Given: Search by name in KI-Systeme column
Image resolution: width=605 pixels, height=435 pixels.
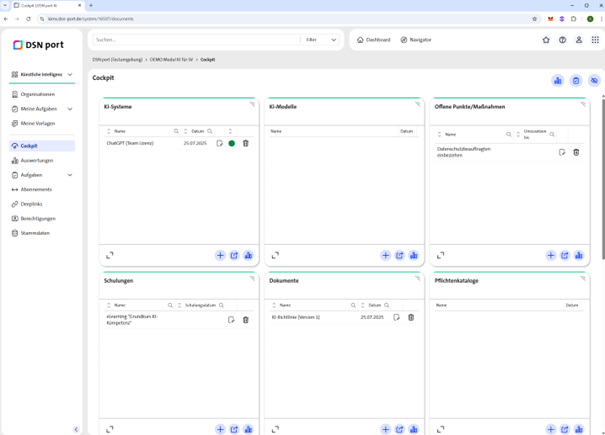Looking at the screenshot, I should click(176, 131).
